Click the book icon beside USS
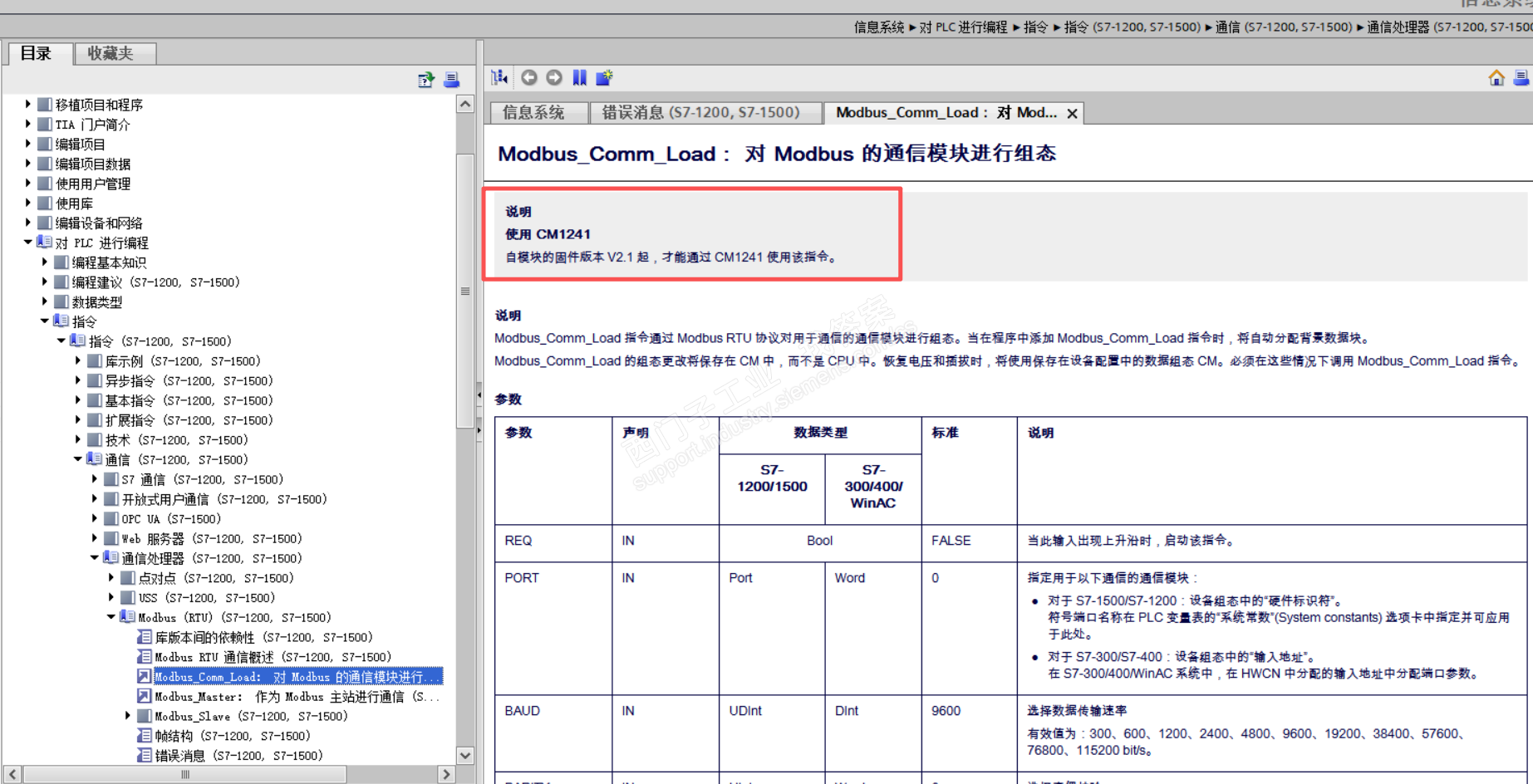 [x=128, y=598]
